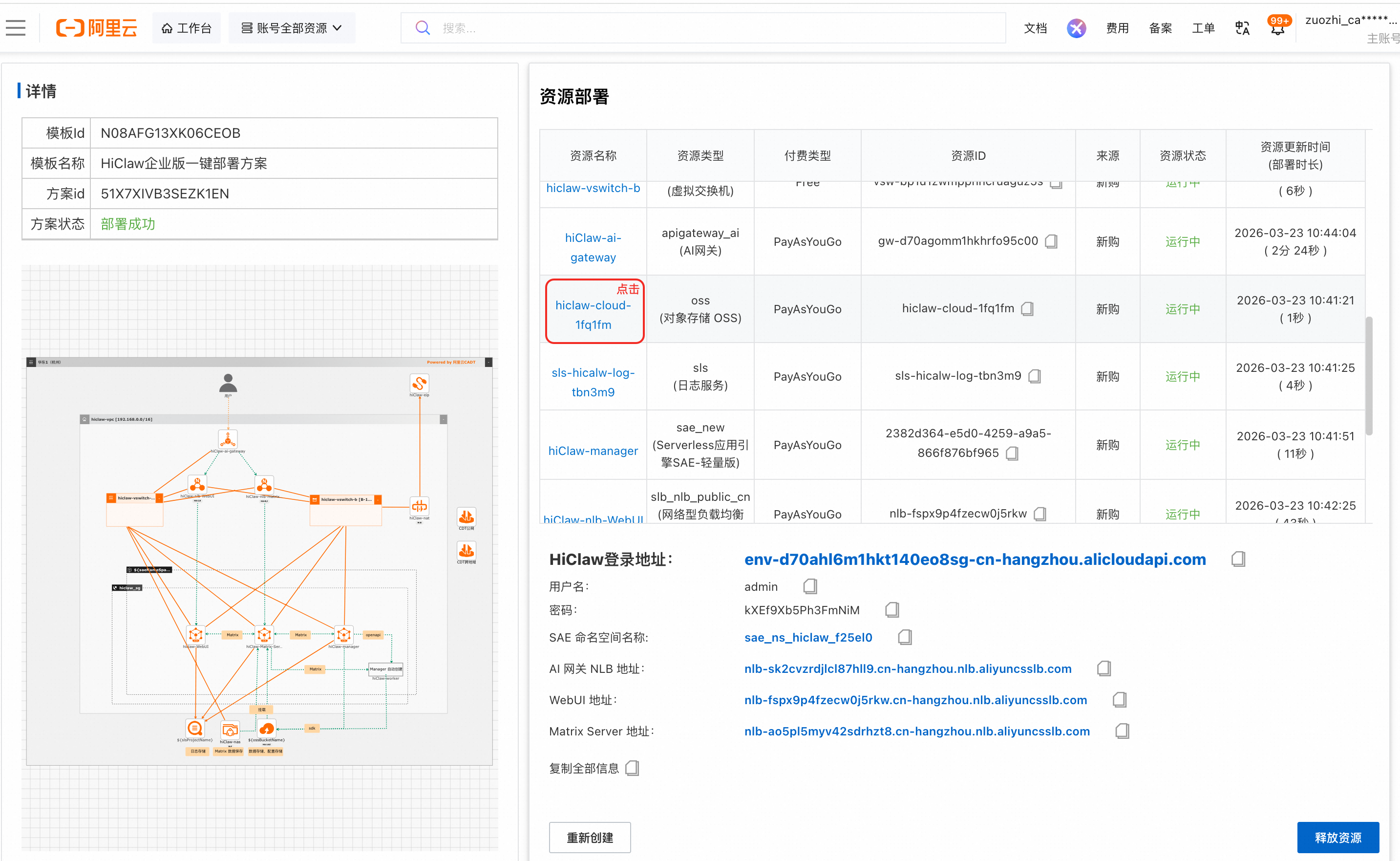The width and height of the screenshot is (1400, 861).
Task: Click the Aliyun logo
Action: (96, 27)
